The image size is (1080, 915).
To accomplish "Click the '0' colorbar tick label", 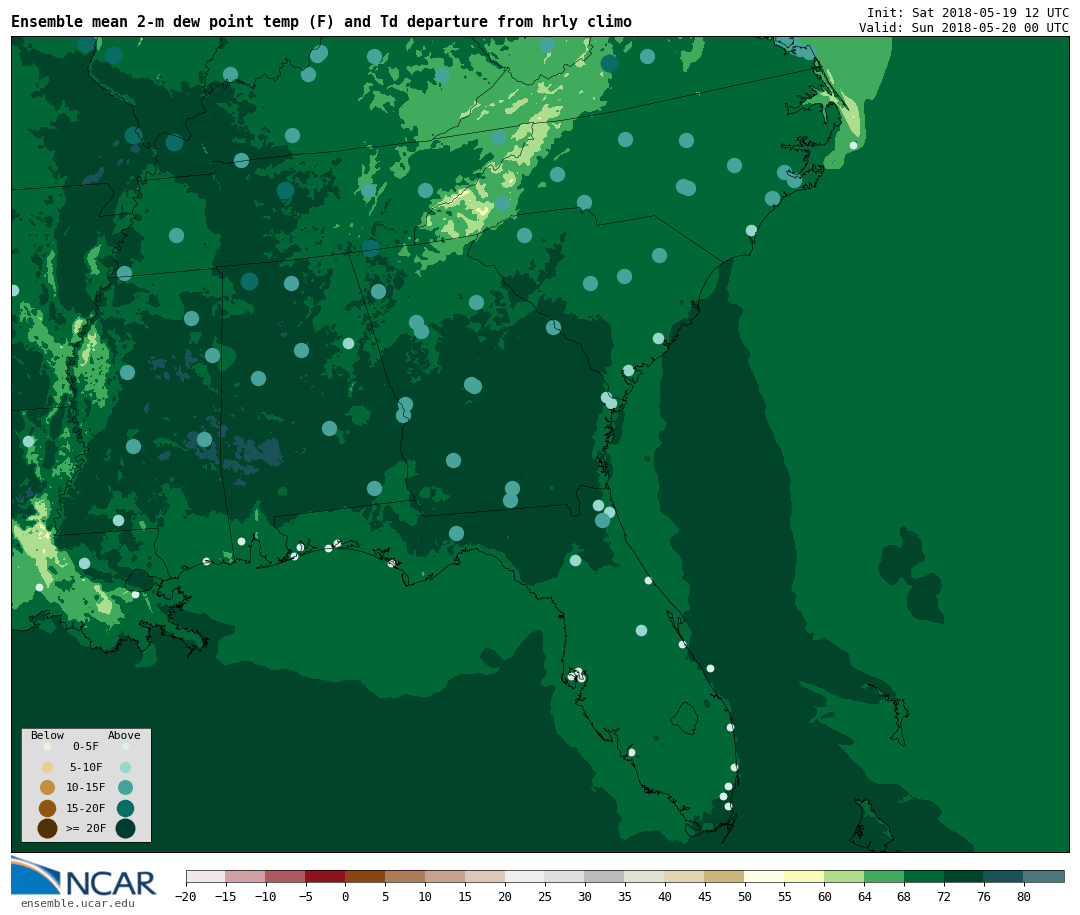I will coord(346,896).
